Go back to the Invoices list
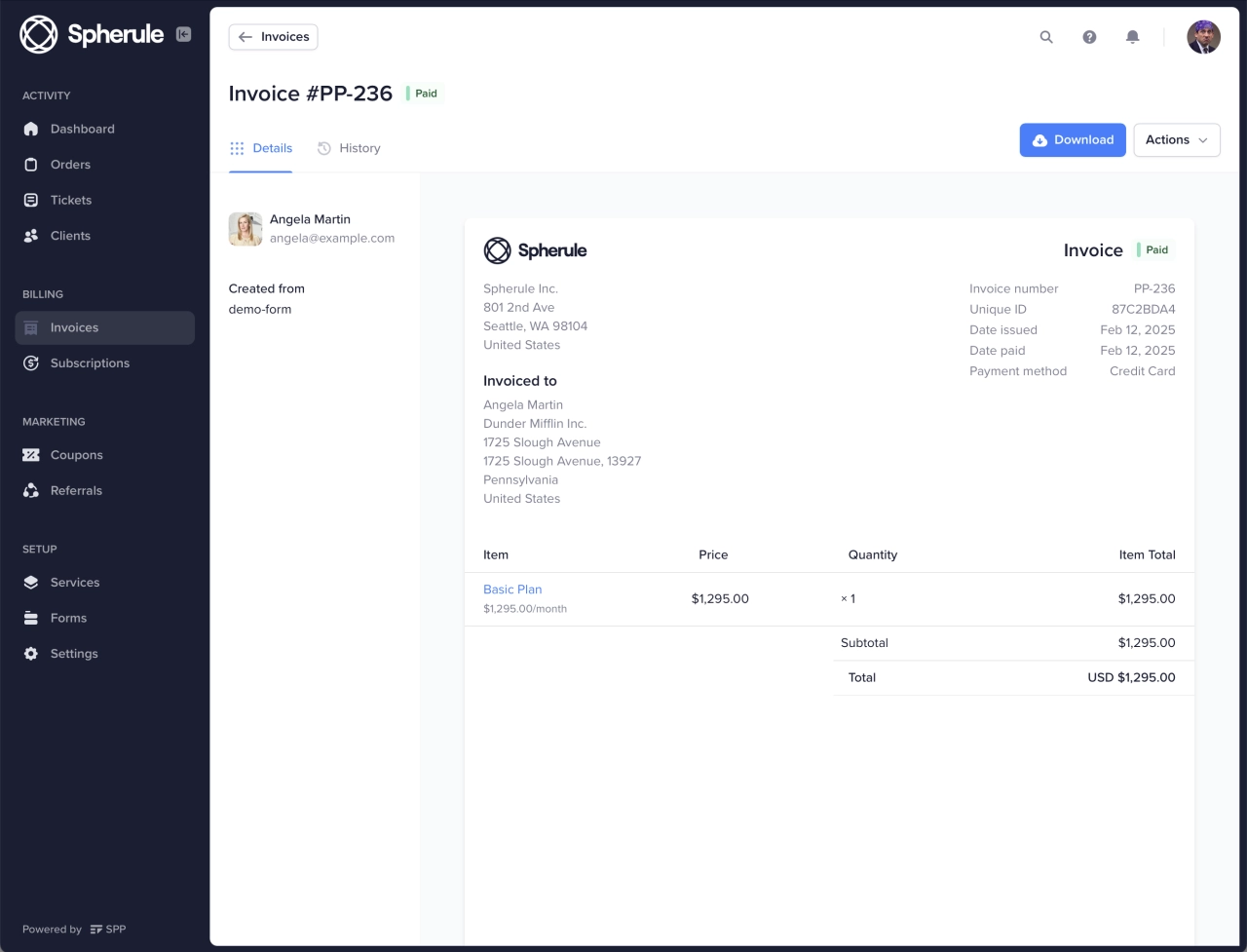1247x952 pixels. pos(273,37)
